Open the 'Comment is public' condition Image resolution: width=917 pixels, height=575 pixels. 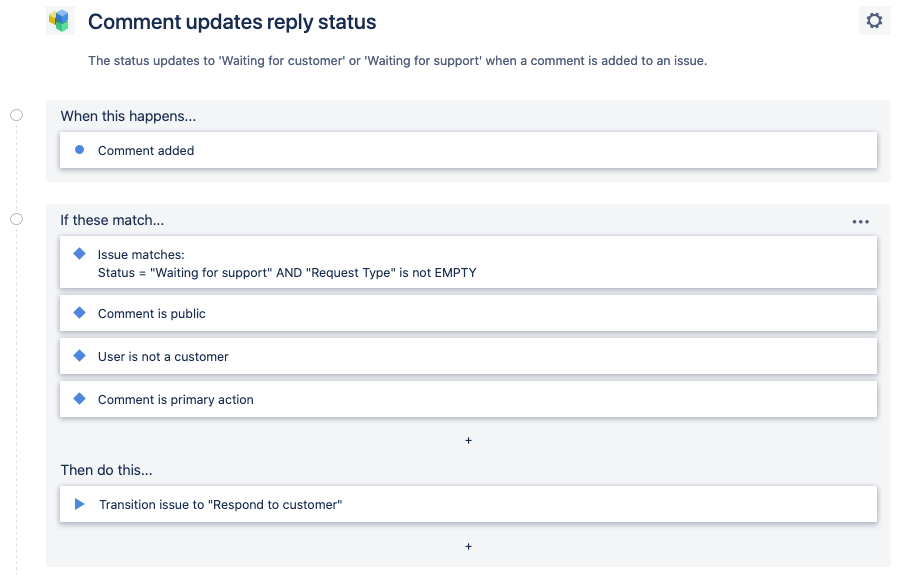coord(468,313)
